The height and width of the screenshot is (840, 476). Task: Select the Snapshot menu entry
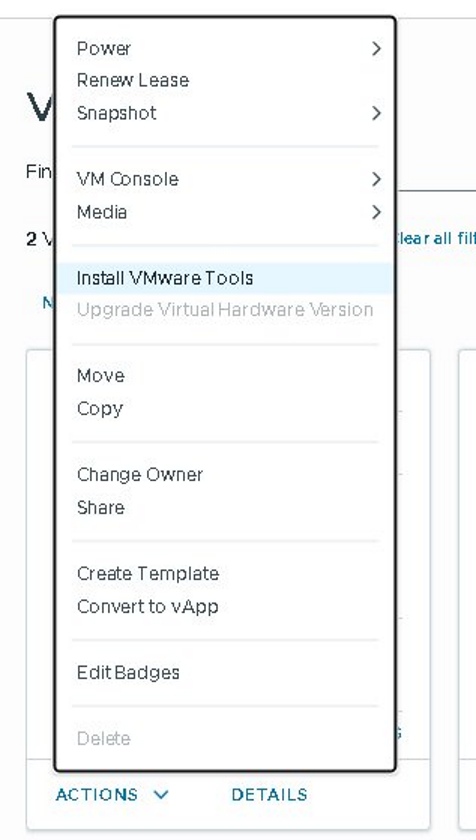coord(117,113)
